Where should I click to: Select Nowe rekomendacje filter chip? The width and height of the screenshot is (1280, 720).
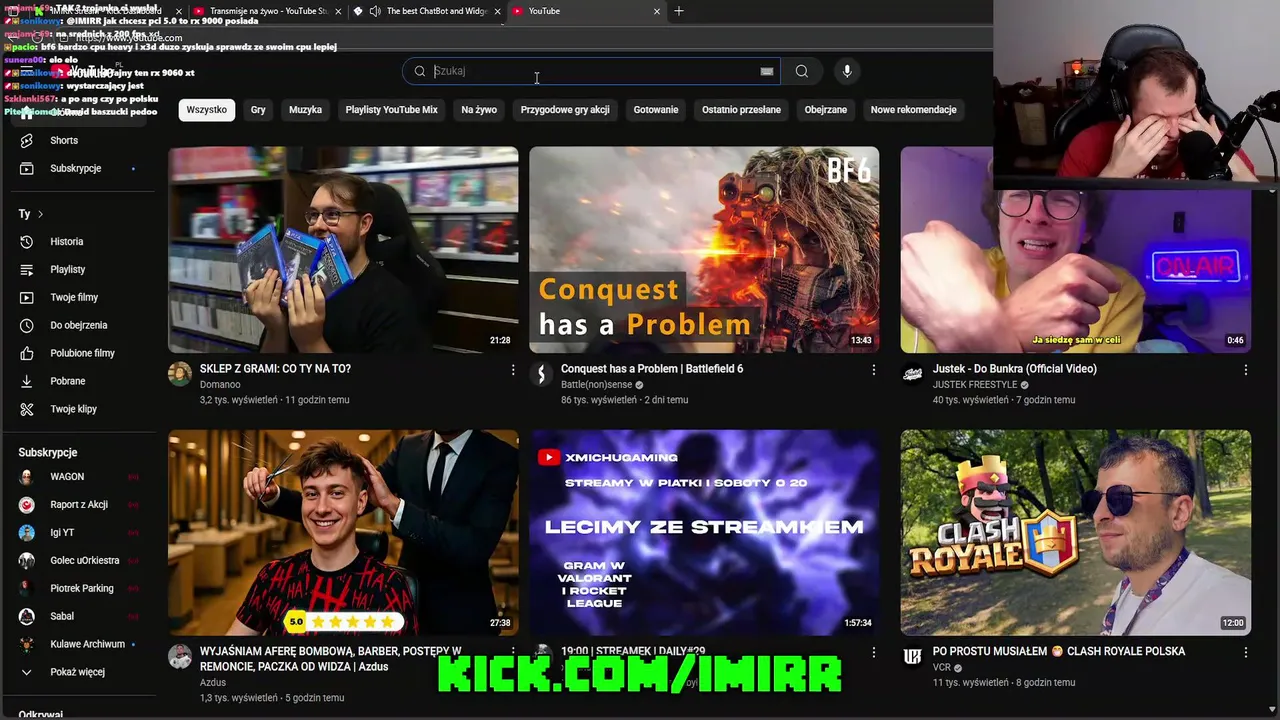tap(914, 110)
